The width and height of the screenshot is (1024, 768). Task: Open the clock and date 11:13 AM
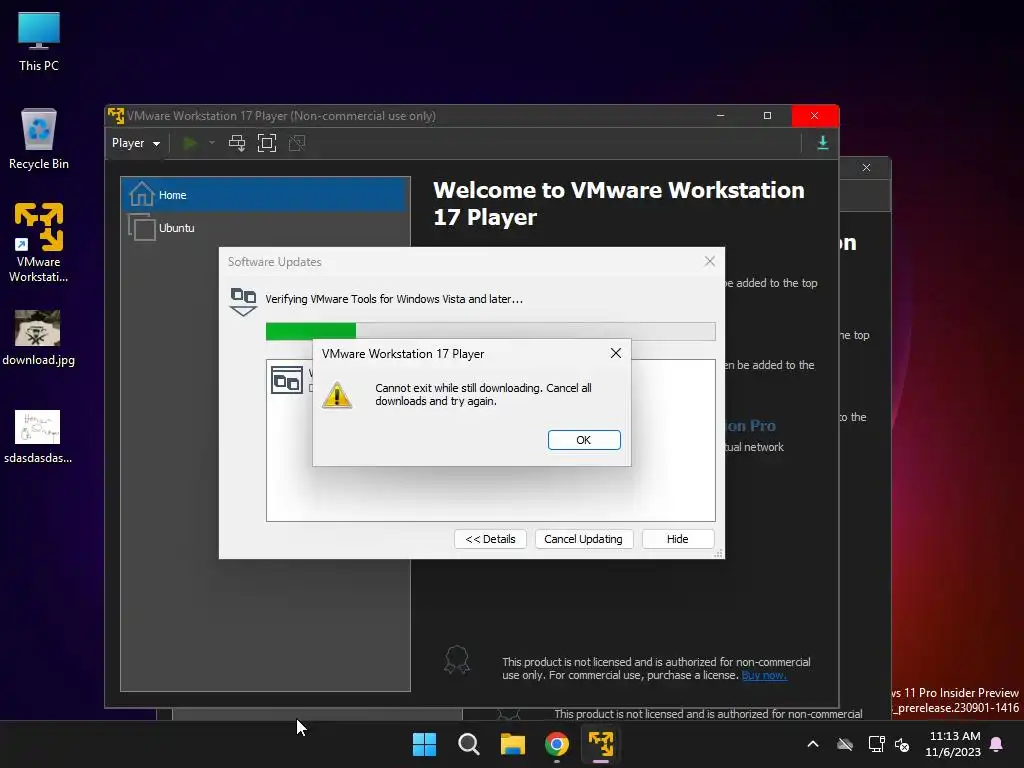point(953,744)
